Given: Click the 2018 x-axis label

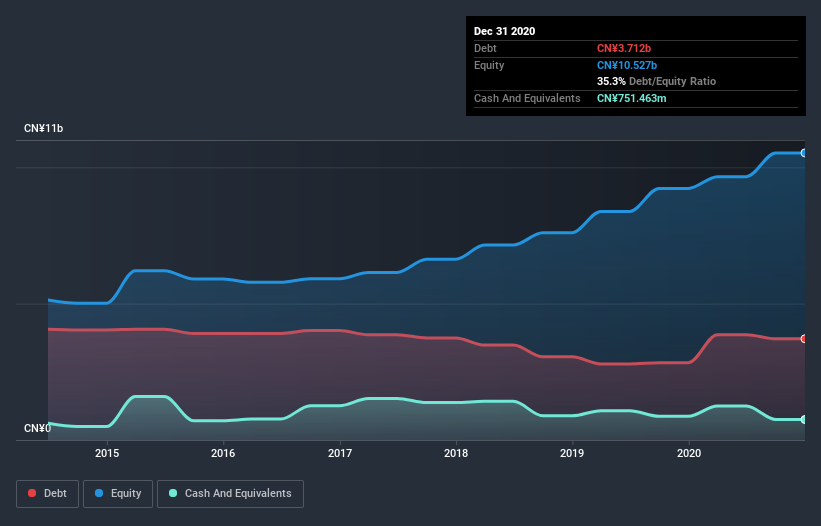Looking at the screenshot, I should point(456,453).
